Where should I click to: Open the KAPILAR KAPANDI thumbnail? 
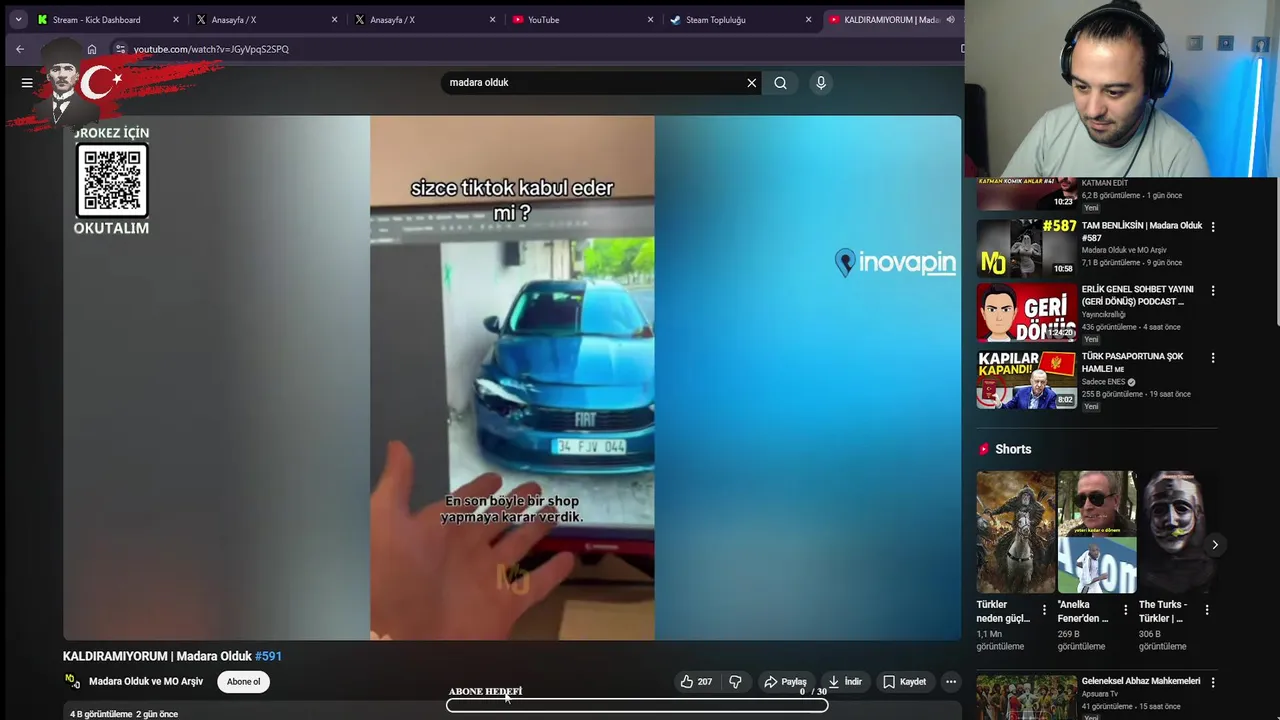(1027, 379)
